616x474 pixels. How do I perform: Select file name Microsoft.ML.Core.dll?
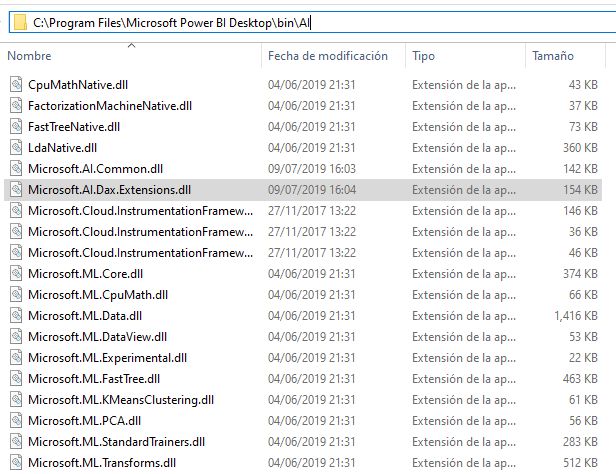click(x=85, y=274)
